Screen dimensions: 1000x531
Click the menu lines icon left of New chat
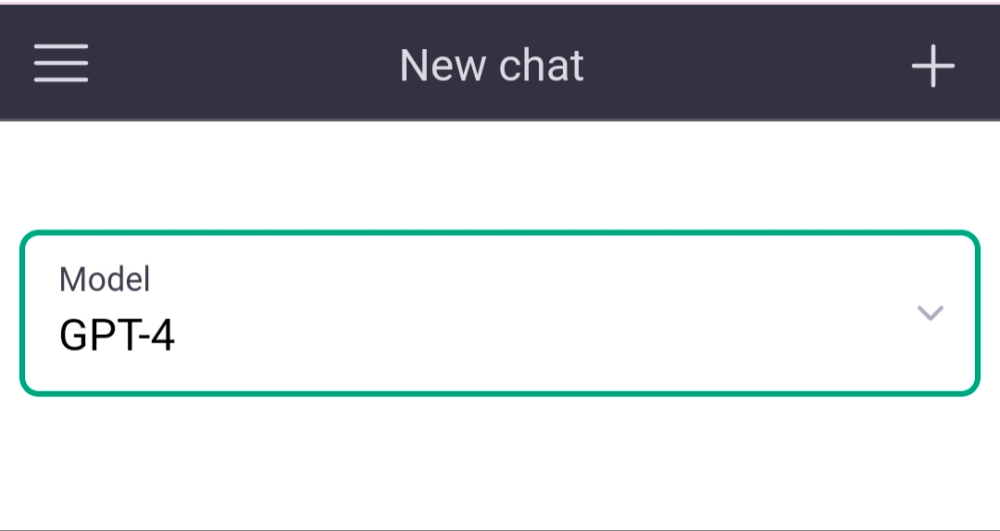(61, 65)
